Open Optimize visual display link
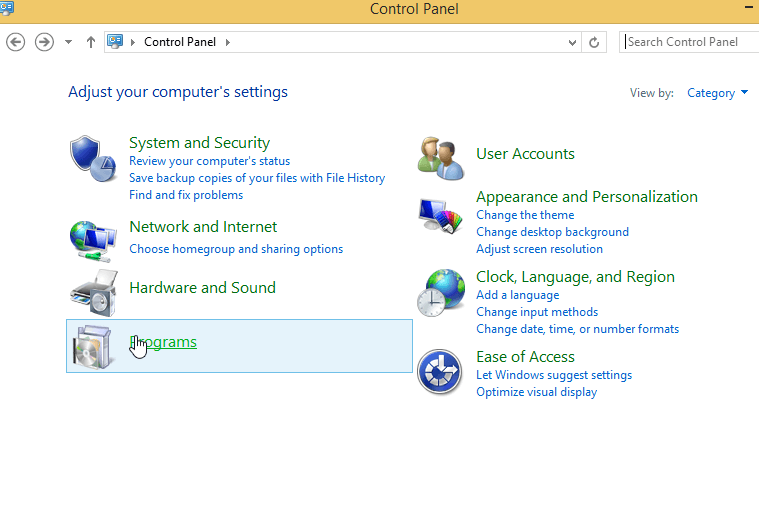 (x=536, y=392)
